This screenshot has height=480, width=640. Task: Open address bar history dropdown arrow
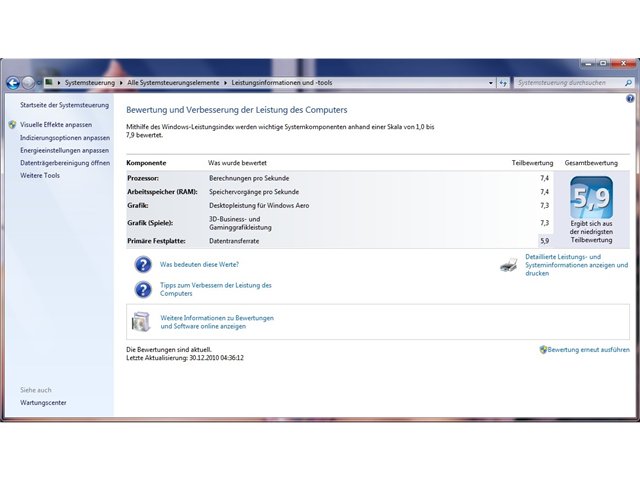[x=491, y=83]
